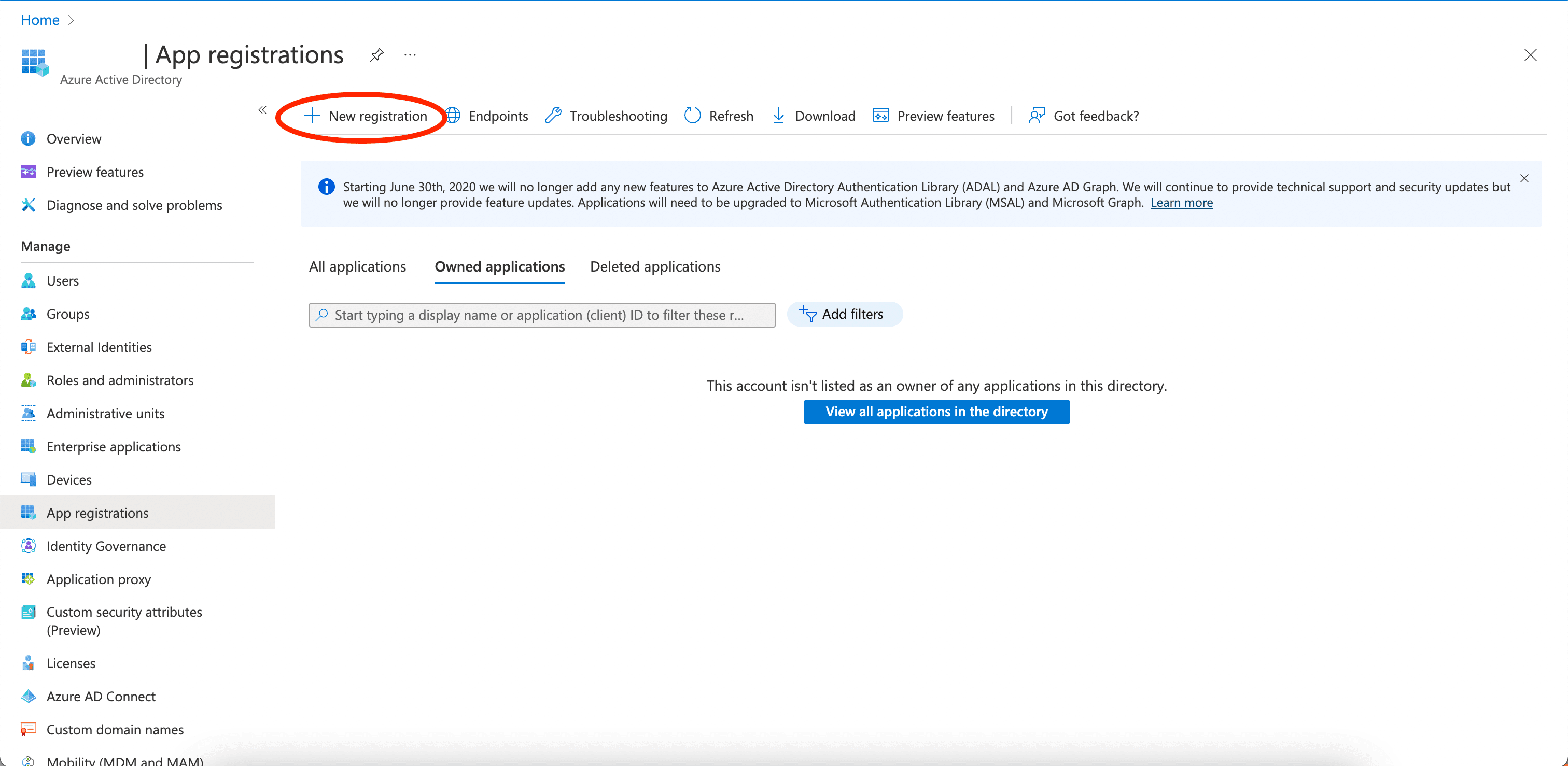Follow the Learn more link
The height and width of the screenshot is (766, 1568).
(x=1181, y=203)
